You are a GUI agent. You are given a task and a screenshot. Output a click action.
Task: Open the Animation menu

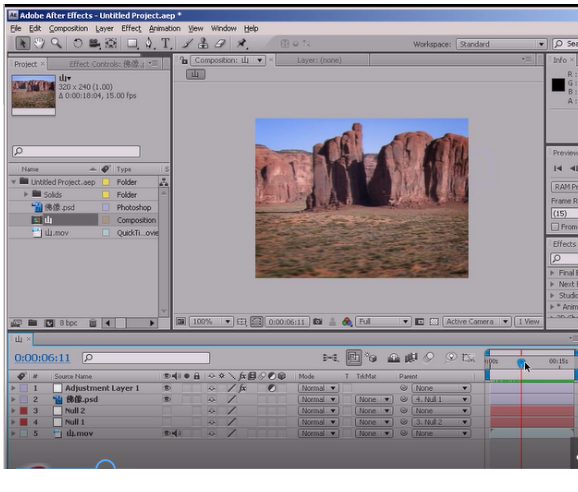pos(164,28)
